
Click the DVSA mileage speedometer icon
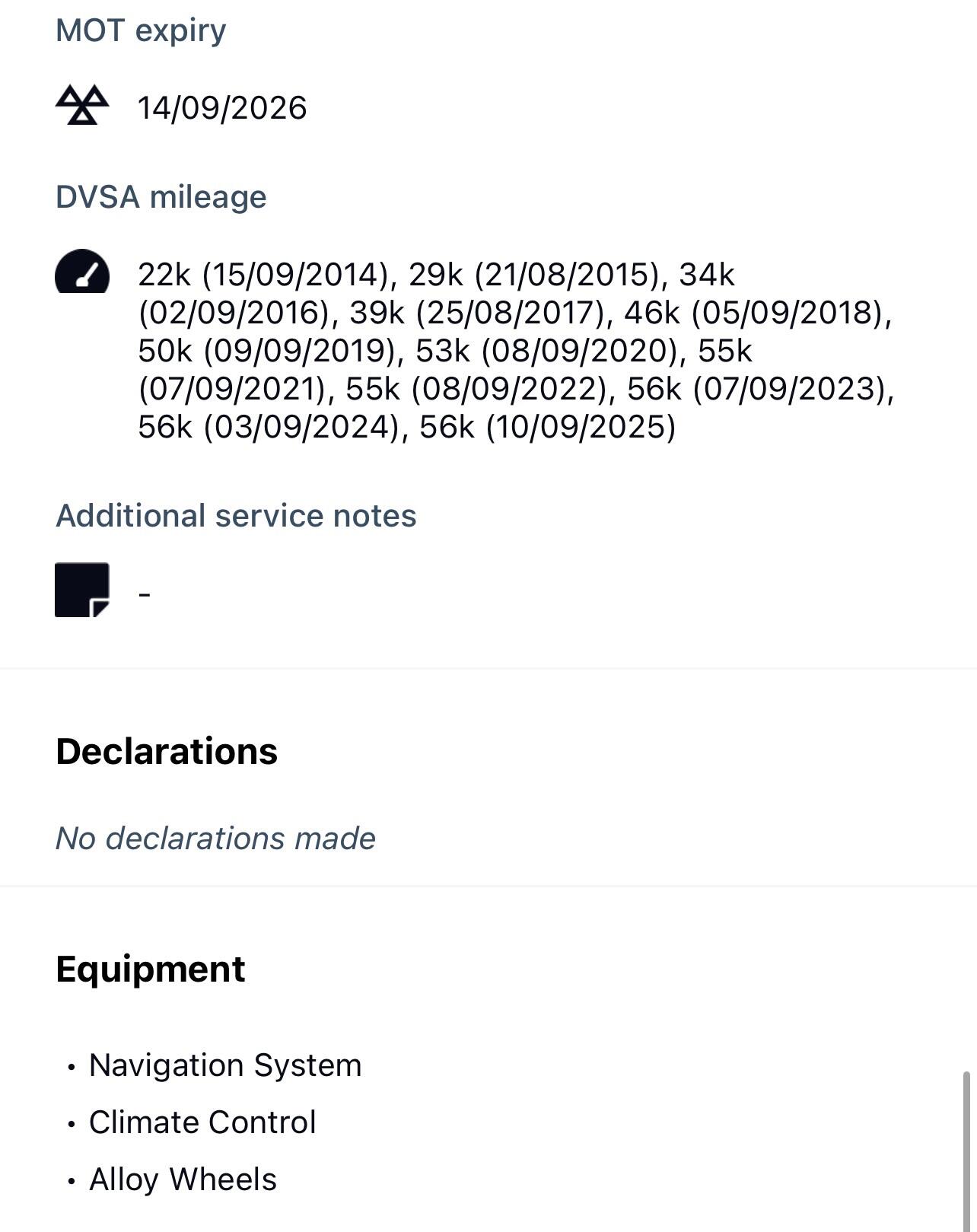tap(82, 272)
